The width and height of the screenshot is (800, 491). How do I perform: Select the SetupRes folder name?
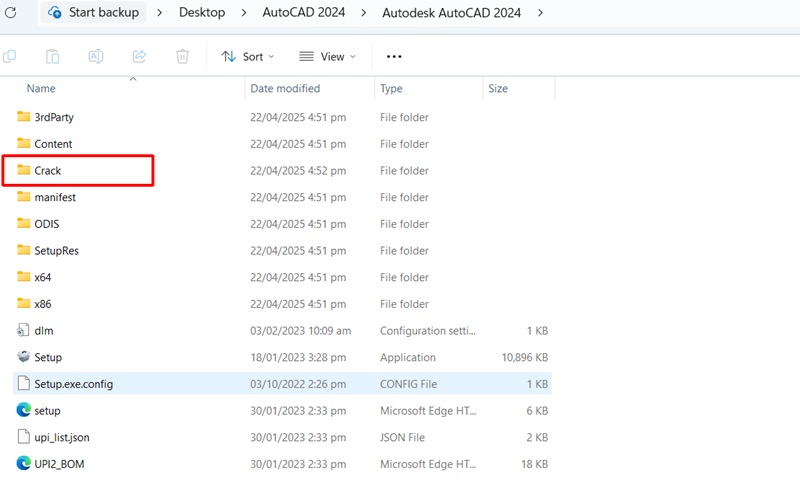click(57, 251)
